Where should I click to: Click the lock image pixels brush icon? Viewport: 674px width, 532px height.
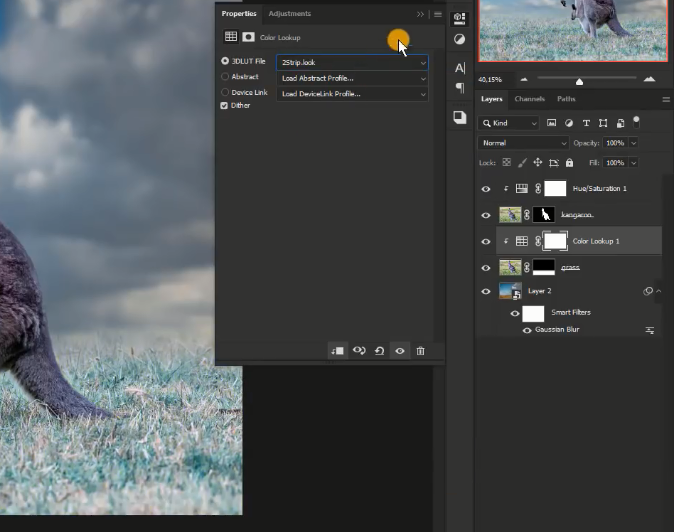tap(522, 162)
